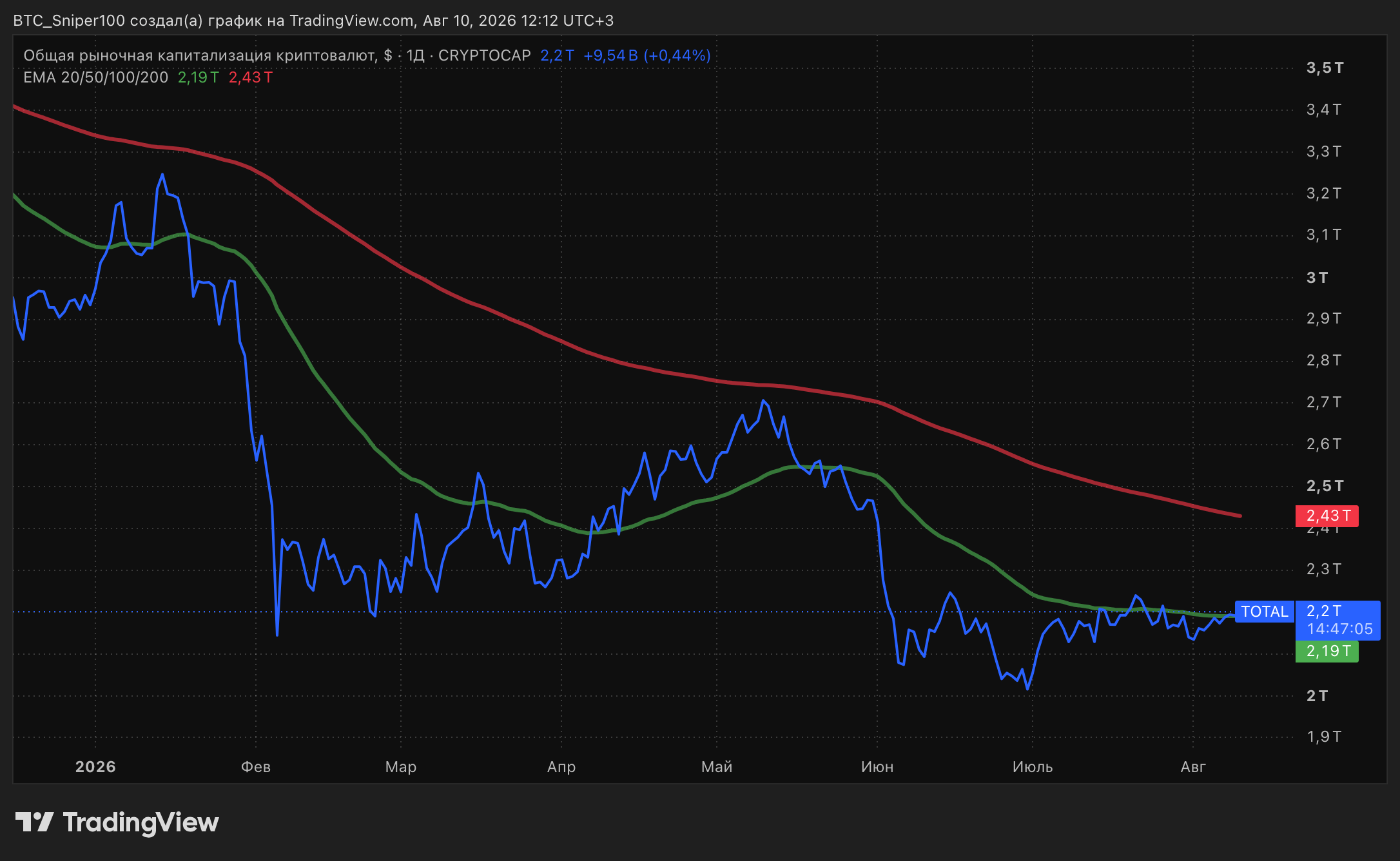Click the Мар label on time axis
The height and width of the screenshot is (861, 1400).
[x=401, y=767]
